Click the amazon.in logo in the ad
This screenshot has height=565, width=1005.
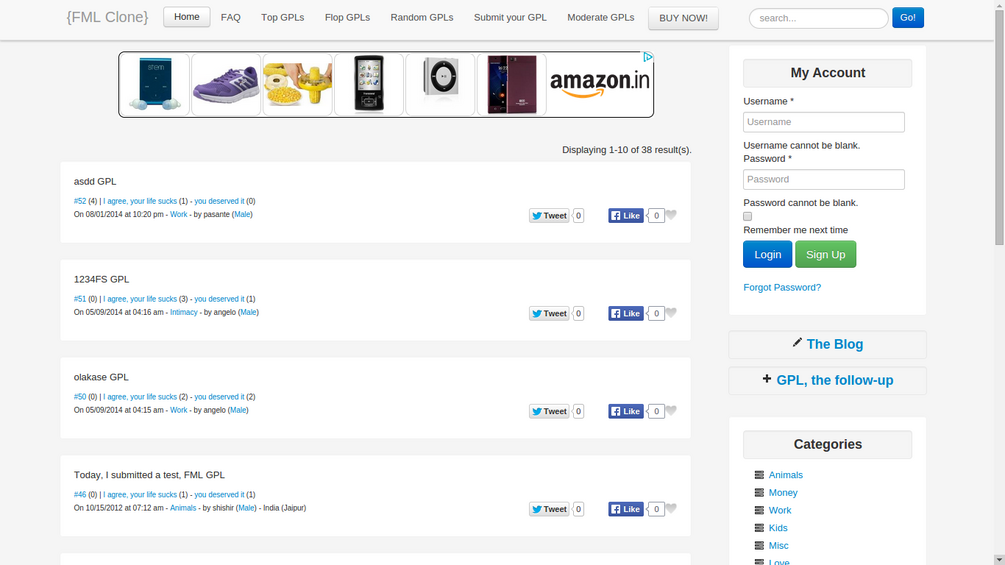(x=599, y=83)
